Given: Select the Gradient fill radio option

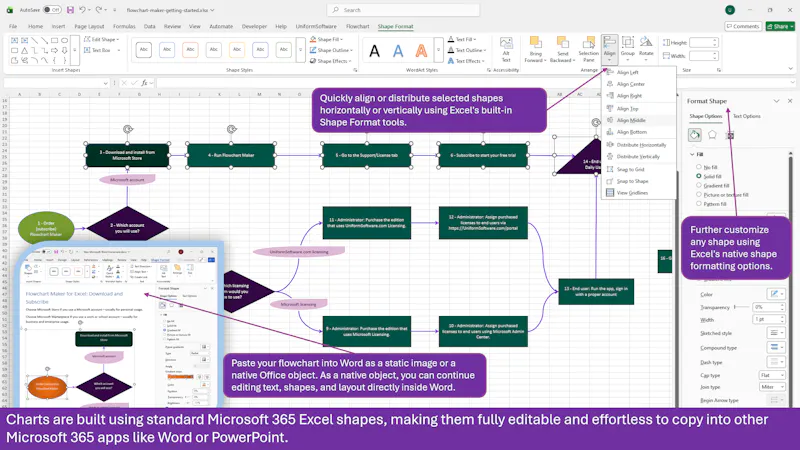Looking at the screenshot, I should coord(698,185).
